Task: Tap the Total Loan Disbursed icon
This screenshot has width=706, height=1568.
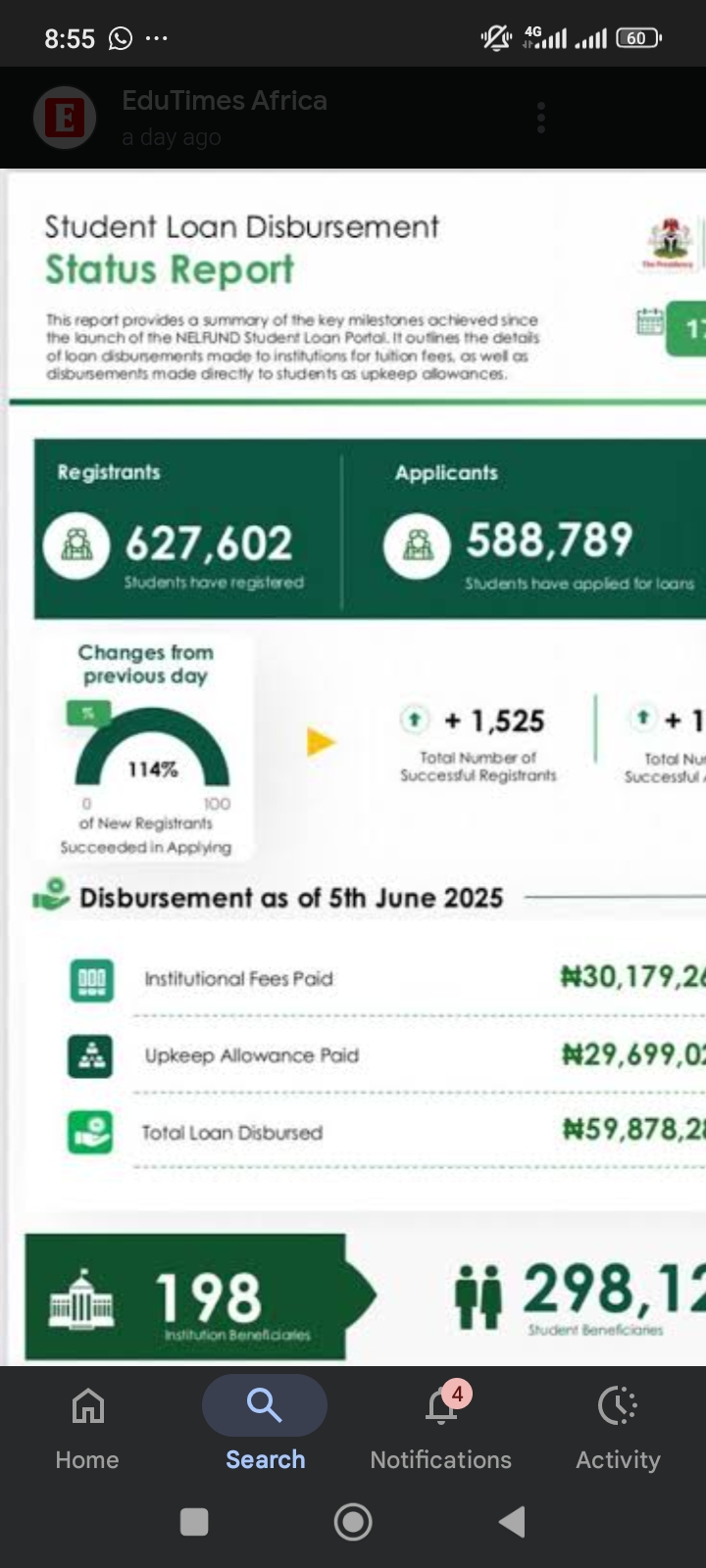Action: point(91,1132)
